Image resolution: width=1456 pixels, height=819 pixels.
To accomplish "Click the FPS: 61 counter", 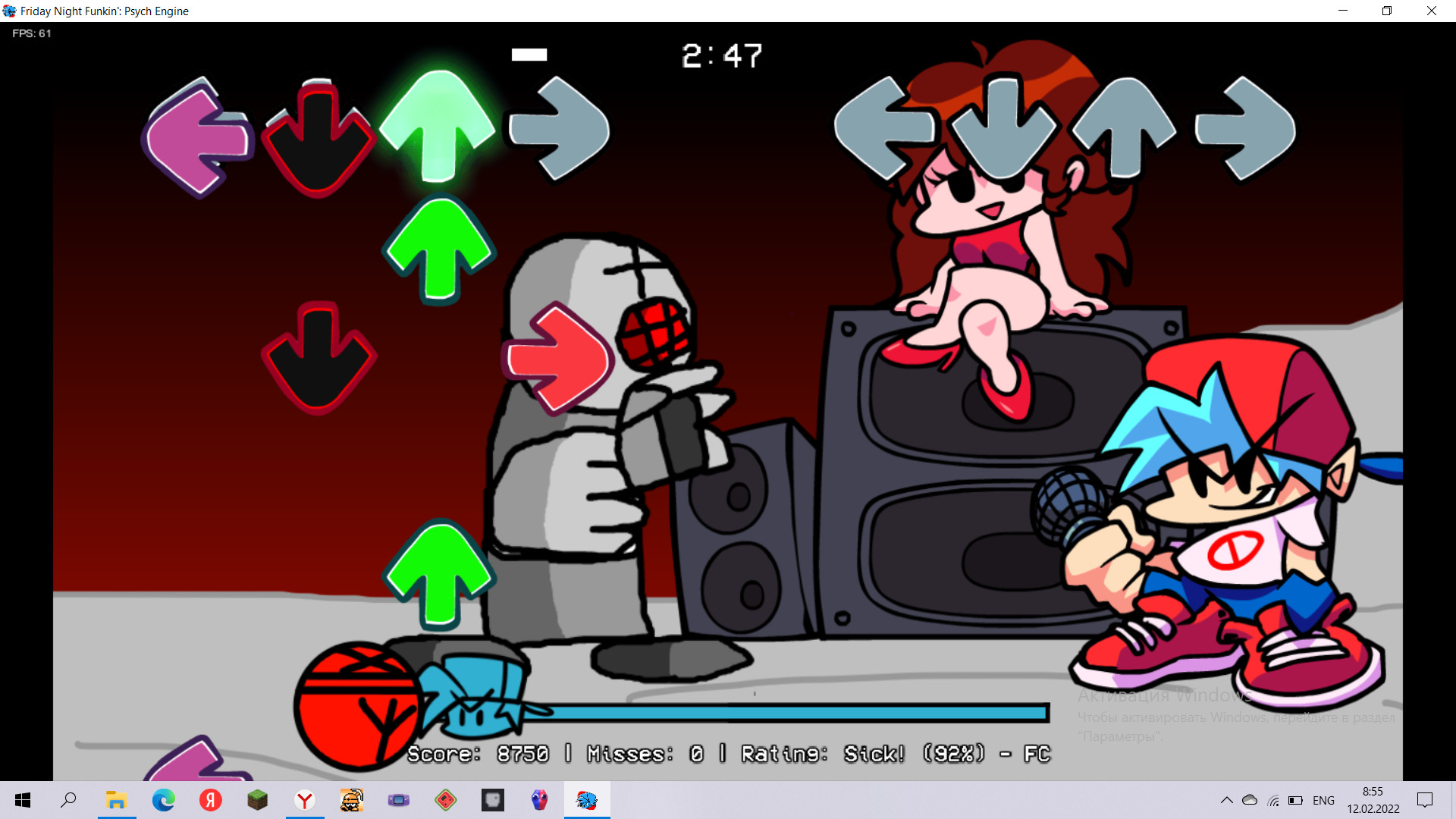I will point(32,33).
